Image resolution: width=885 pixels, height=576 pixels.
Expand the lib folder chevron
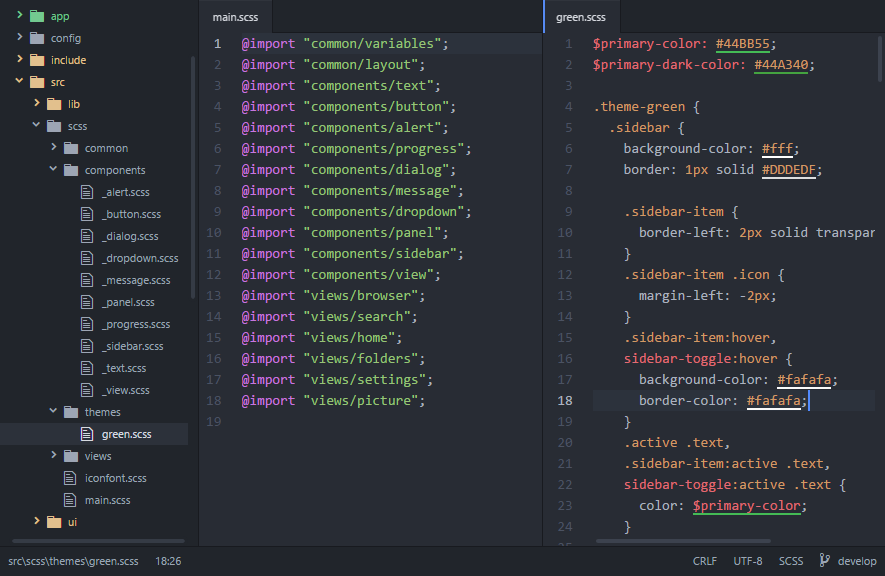click(37, 103)
